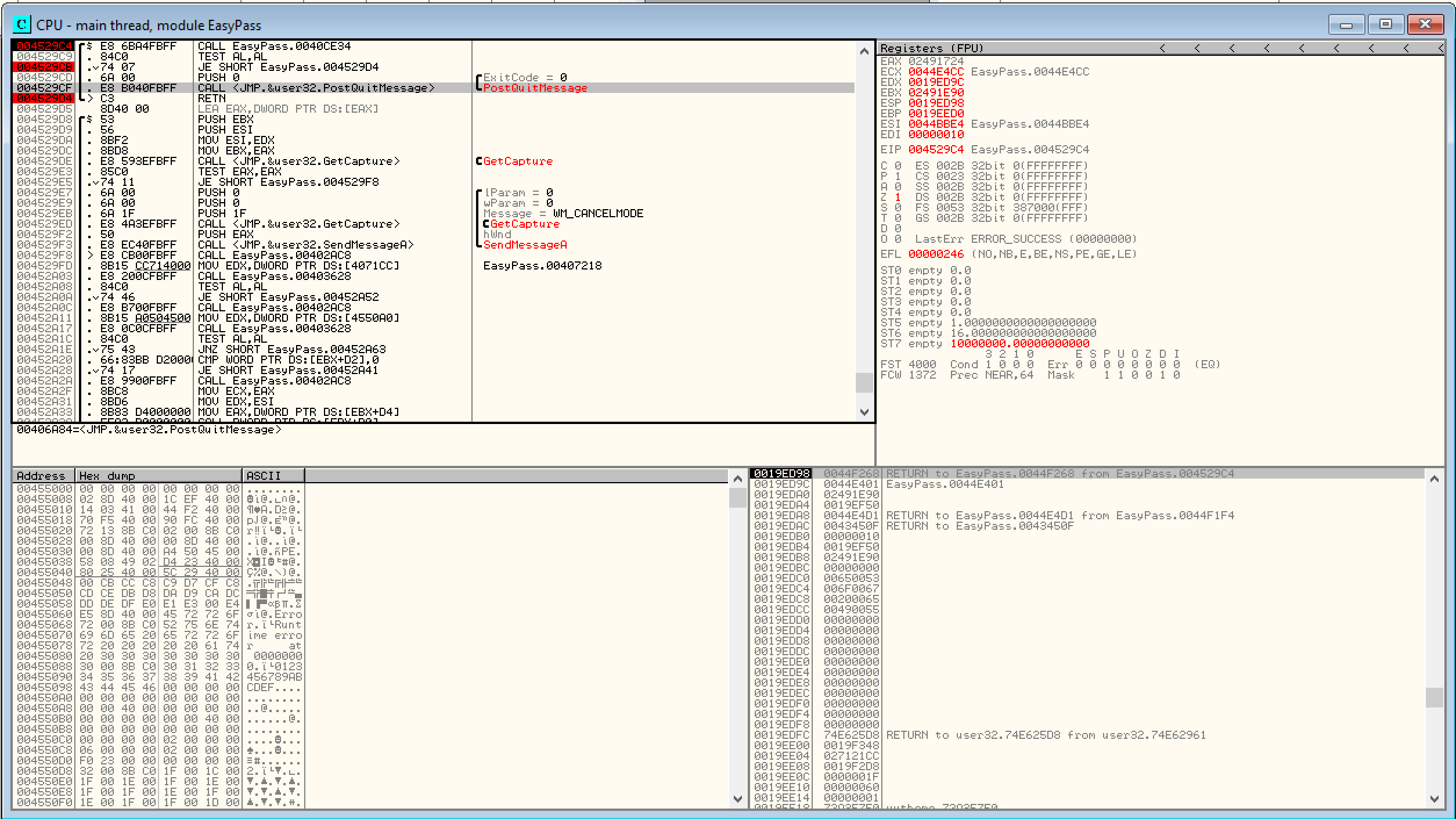Select CALL EasyPass.0040CE34 instruction
The width and height of the screenshot is (1456, 819).
(x=274, y=46)
